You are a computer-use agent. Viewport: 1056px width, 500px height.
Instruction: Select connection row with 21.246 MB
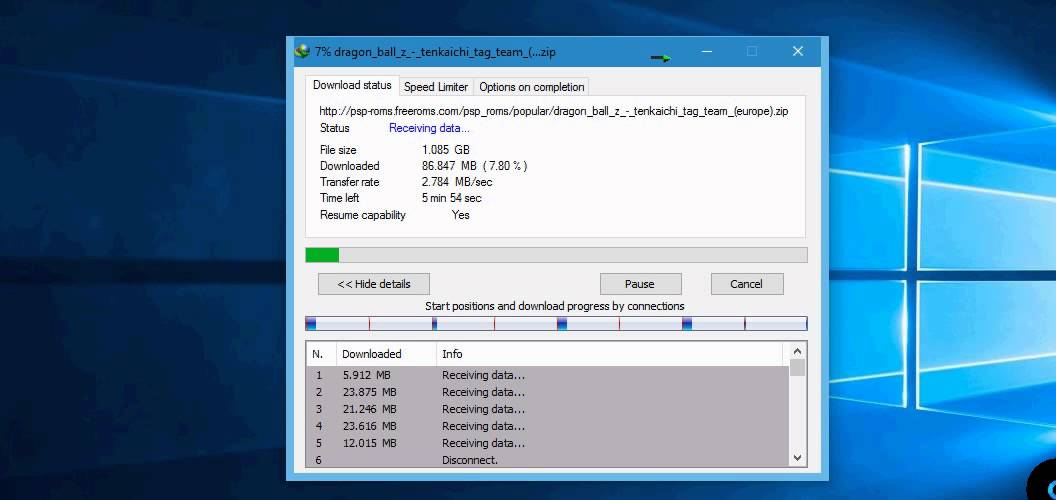coord(548,409)
